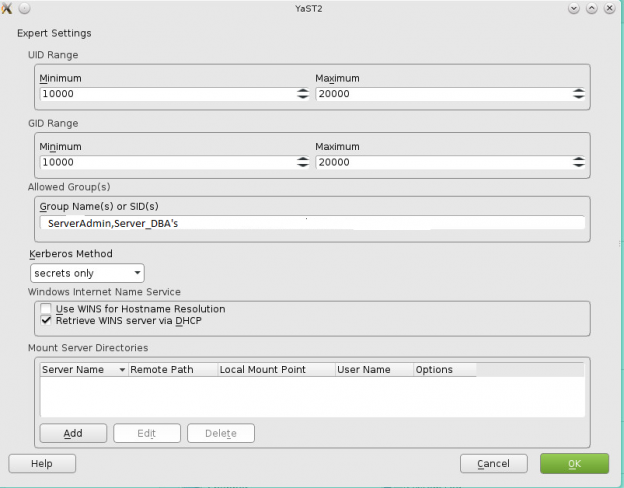Screen dimensions: 624x488
Task: Focus the UID Range Minimum field
Action: (x=166, y=94)
